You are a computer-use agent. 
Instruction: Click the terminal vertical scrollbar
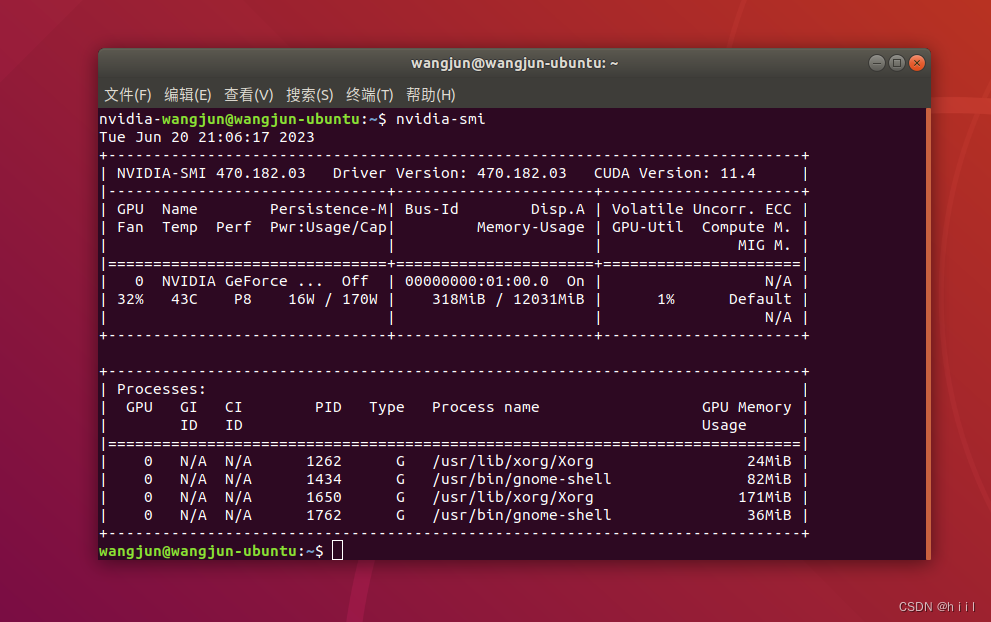click(x=928, y=333)
